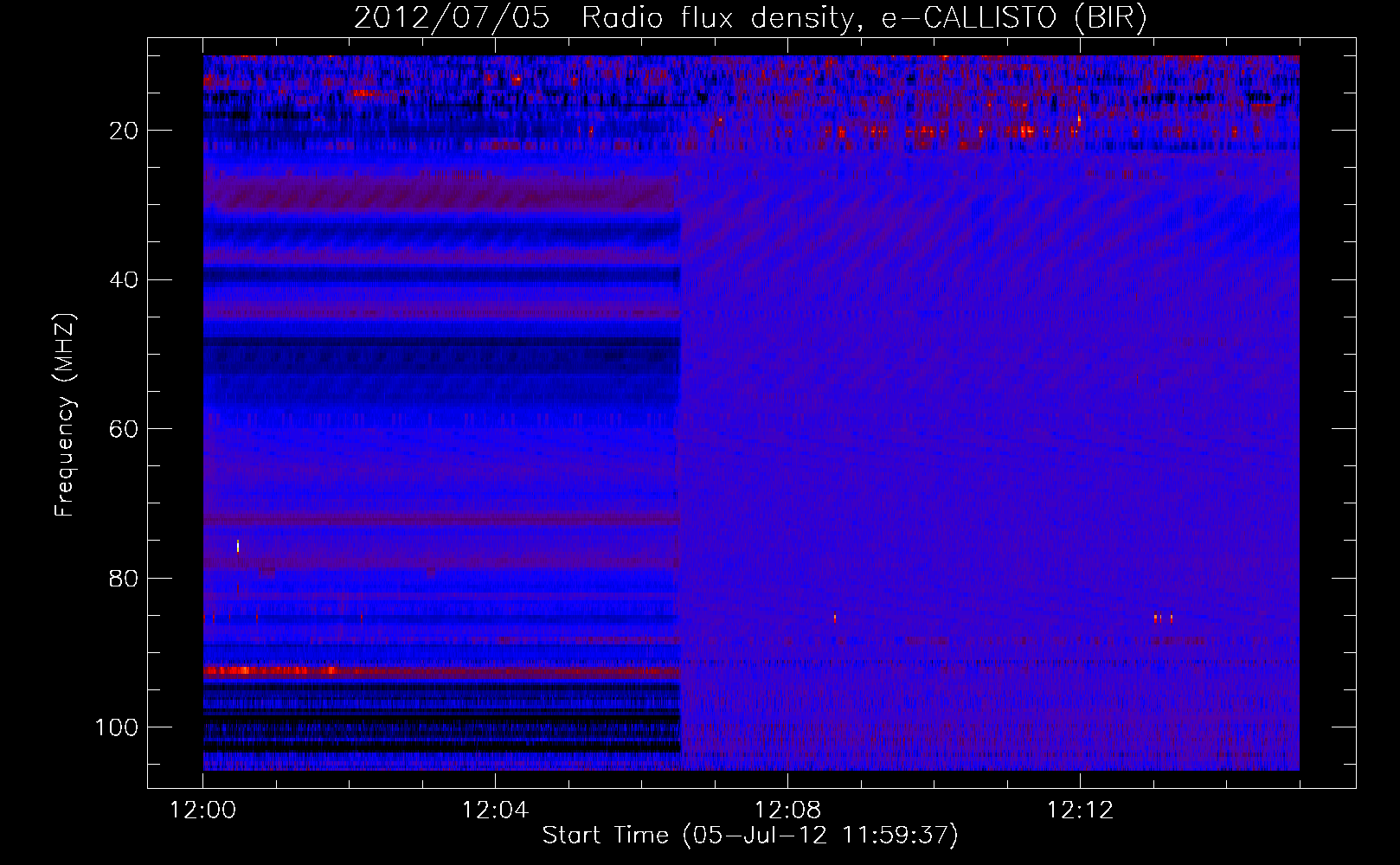This screenshot has width=1400, height=865.
Task: Click the 'Frequency (MHZ)' axis label
Action: 65,414
